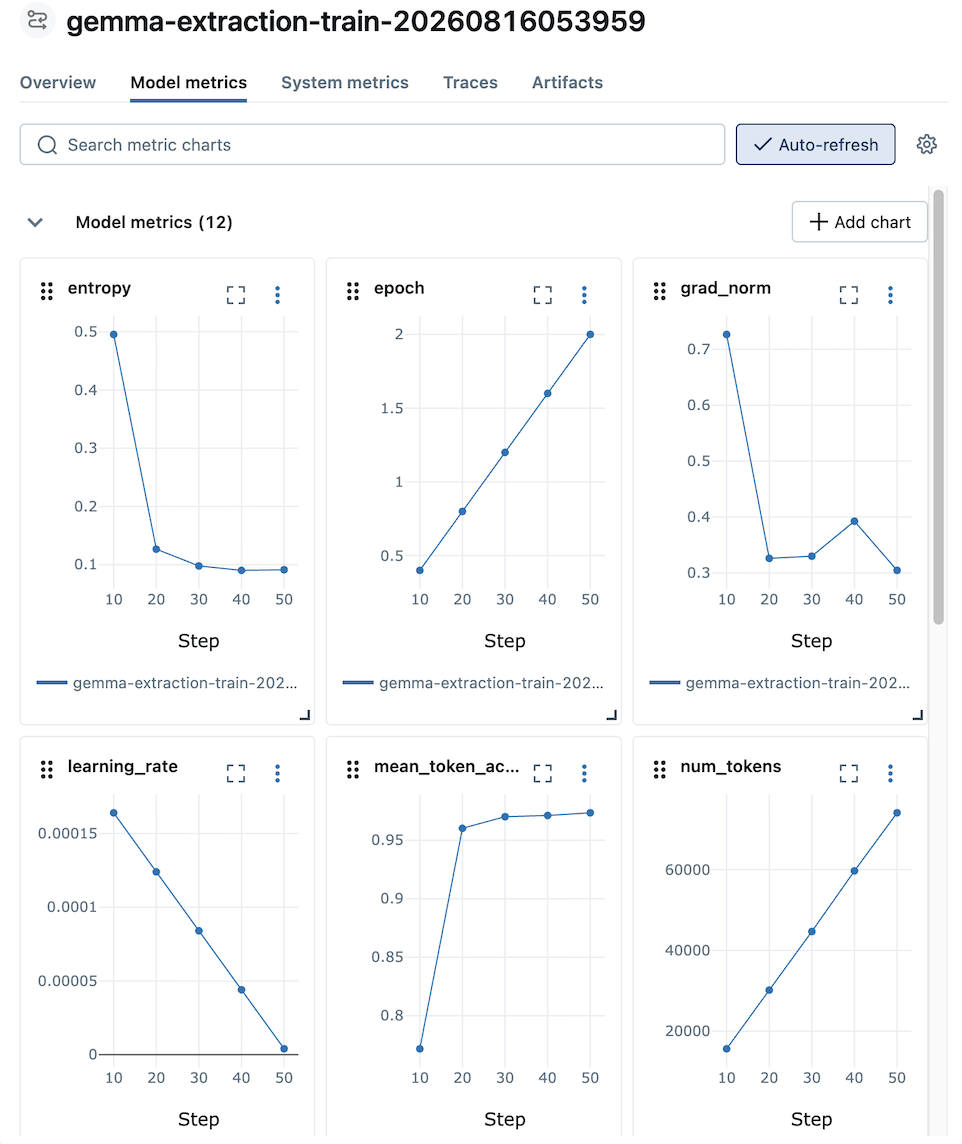Expand entropy chart to fullscreen
962x1144 pixels.
(x=236, y=295)
